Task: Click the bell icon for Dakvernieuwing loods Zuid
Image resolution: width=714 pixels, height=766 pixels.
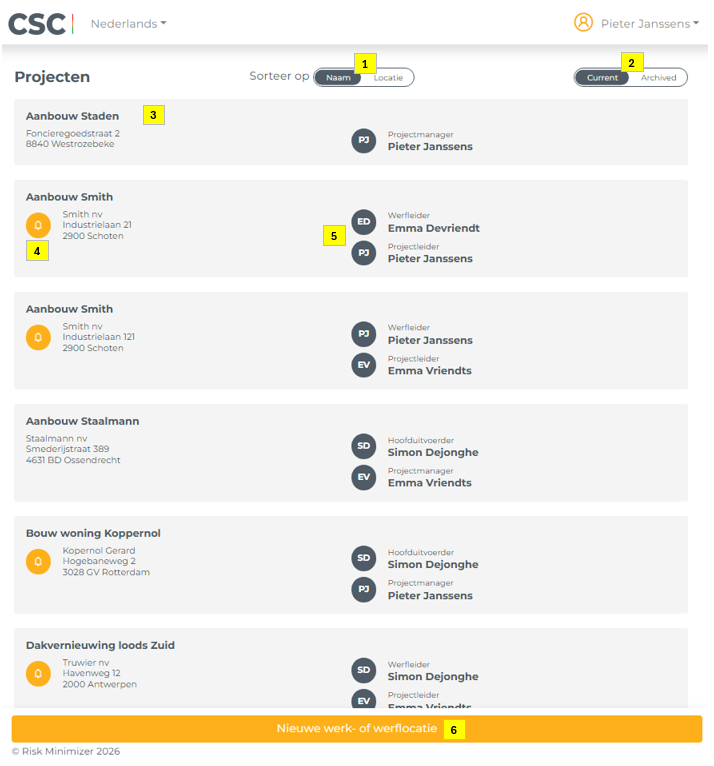Action: coord(38,673)
